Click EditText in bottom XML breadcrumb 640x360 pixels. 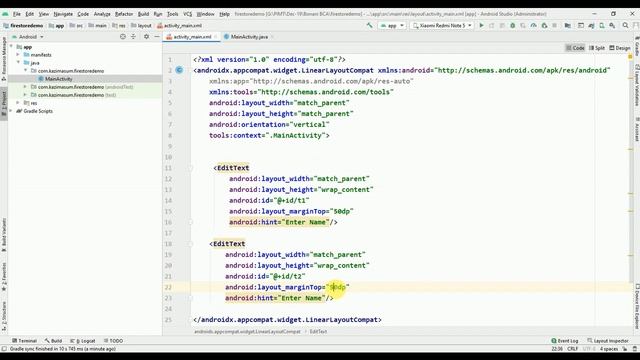[318, 331]
